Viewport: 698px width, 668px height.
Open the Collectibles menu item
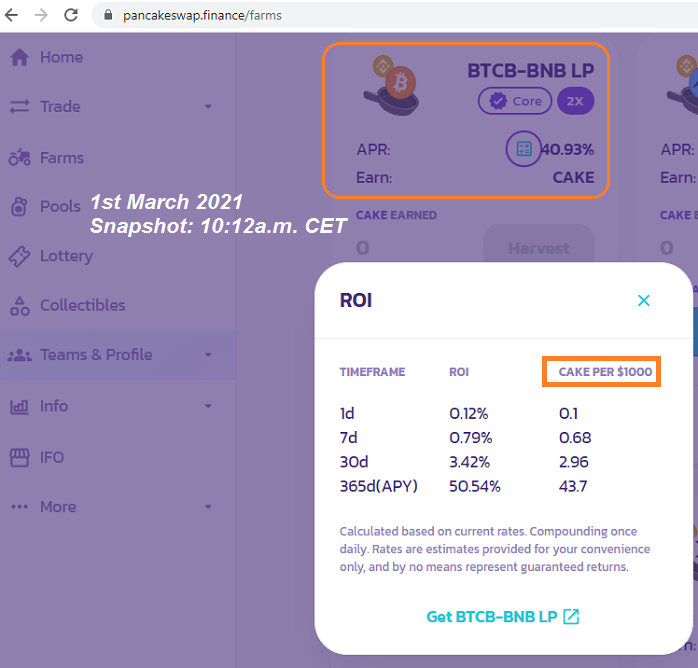click(83, 306)
